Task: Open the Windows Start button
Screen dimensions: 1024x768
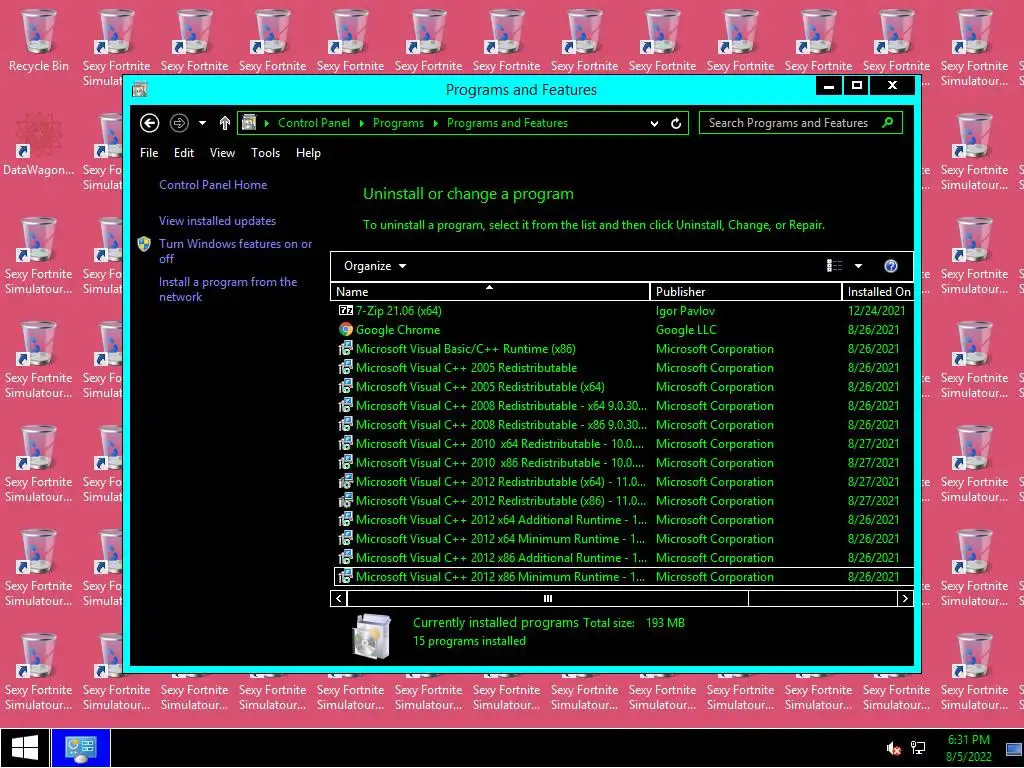Action: (25, 748)
